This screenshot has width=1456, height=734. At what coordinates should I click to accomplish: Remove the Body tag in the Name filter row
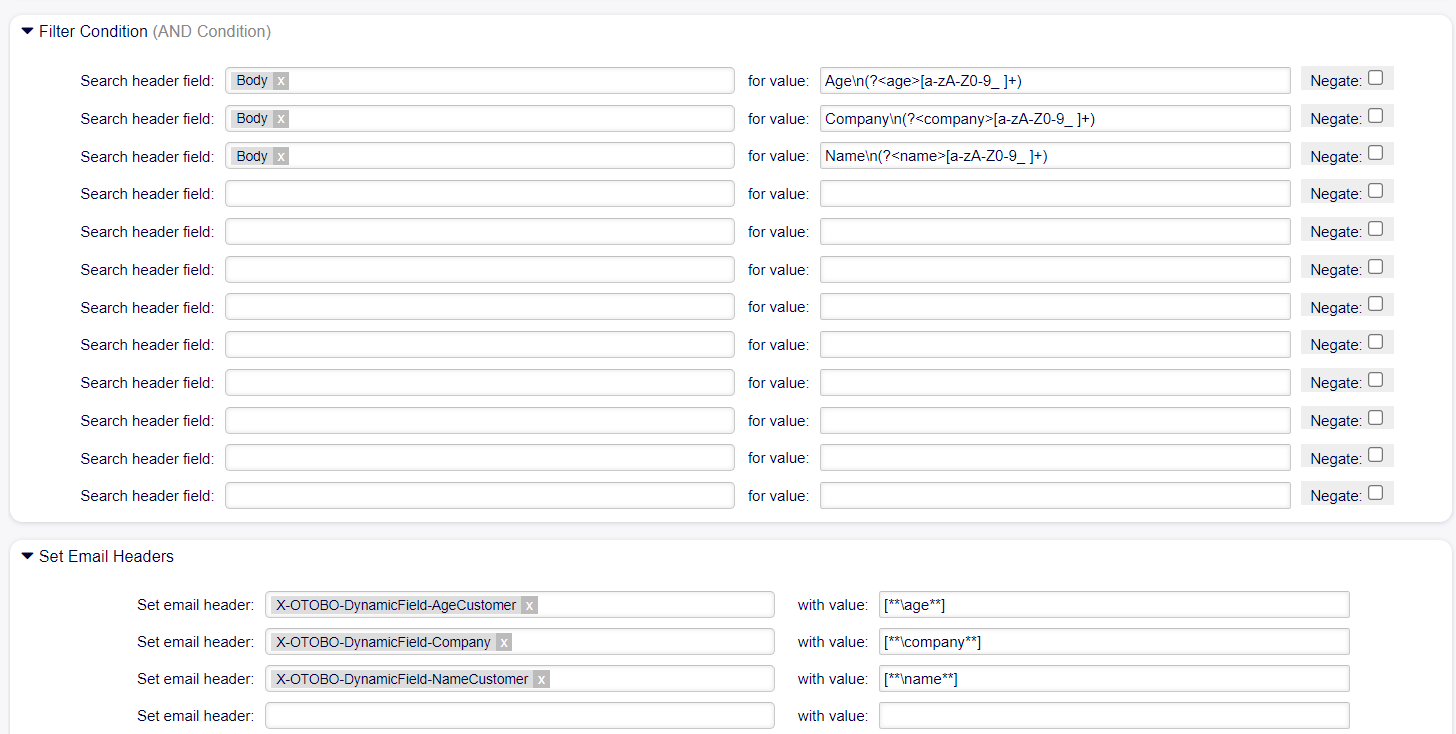point(281,157)
